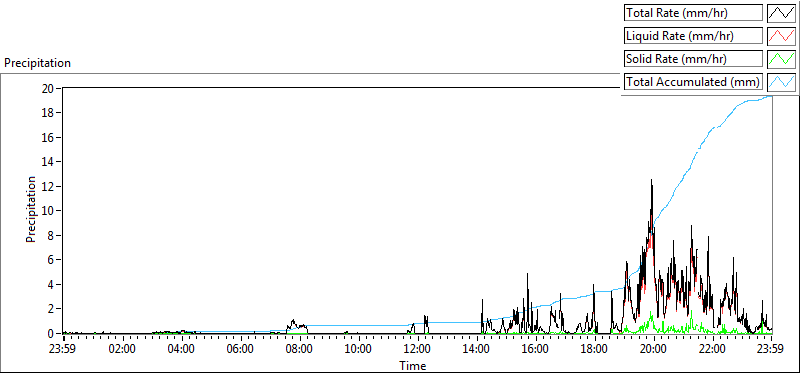Open the Total Rate plot style icon
The image size is (800, 373).
[781, 13]
